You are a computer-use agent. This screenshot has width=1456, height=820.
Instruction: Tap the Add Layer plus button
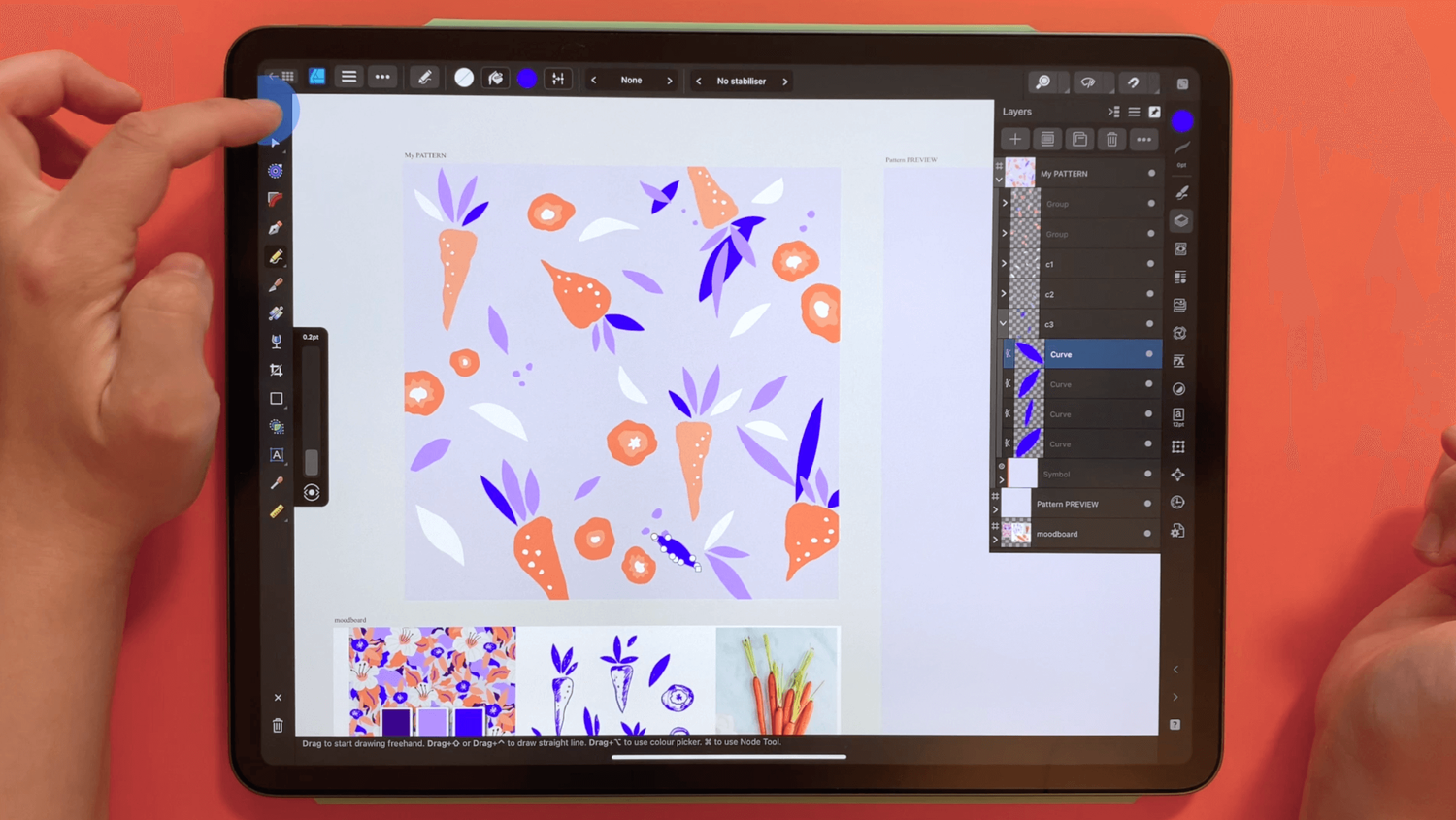1015,139
